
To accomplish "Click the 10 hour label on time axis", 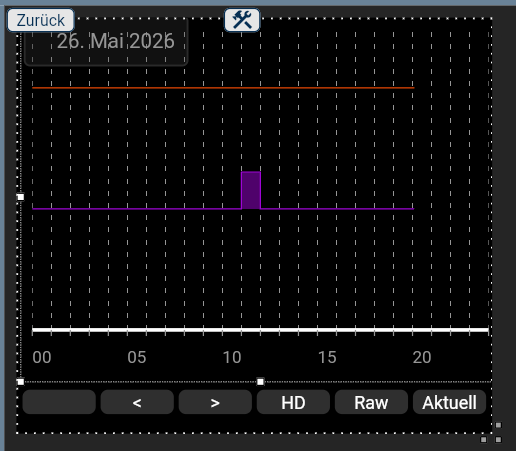I will (232, 357).
